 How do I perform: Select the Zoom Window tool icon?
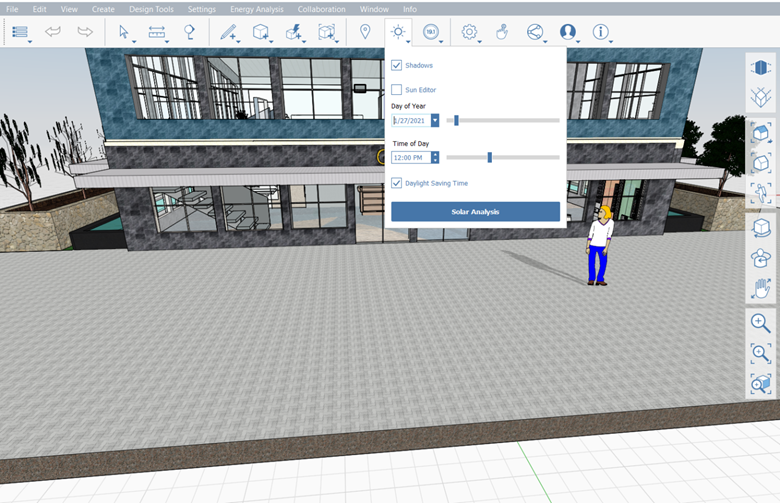(761, 354)
